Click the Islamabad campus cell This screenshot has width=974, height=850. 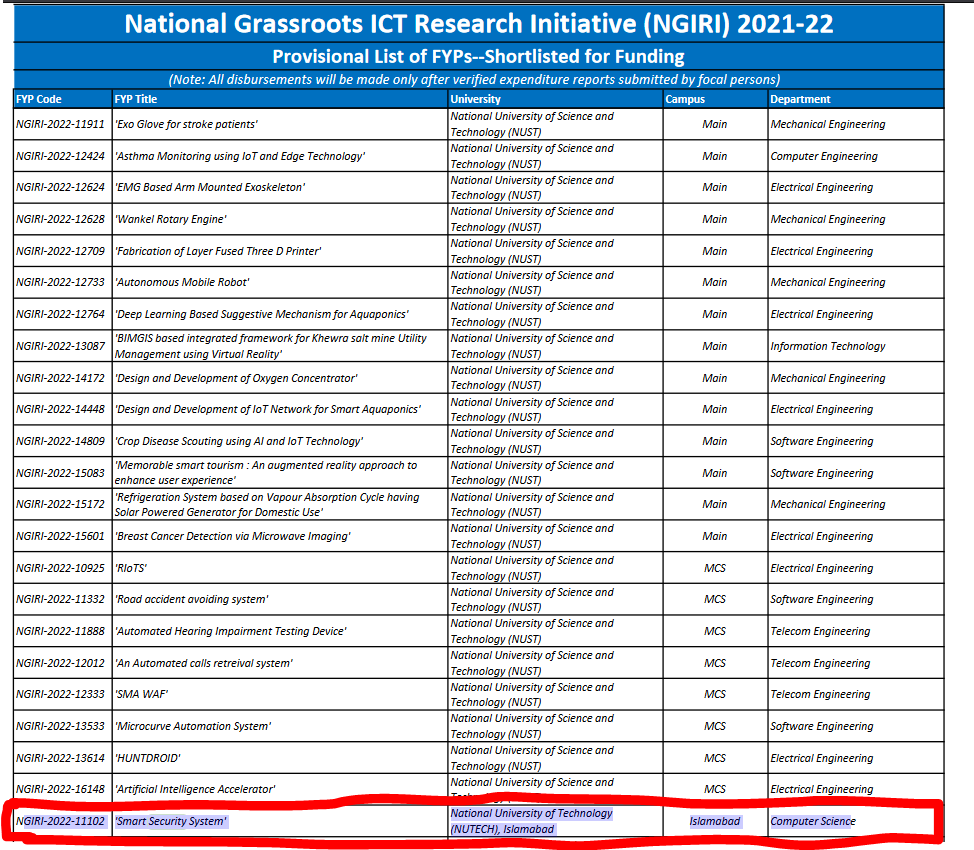[714, 821]
